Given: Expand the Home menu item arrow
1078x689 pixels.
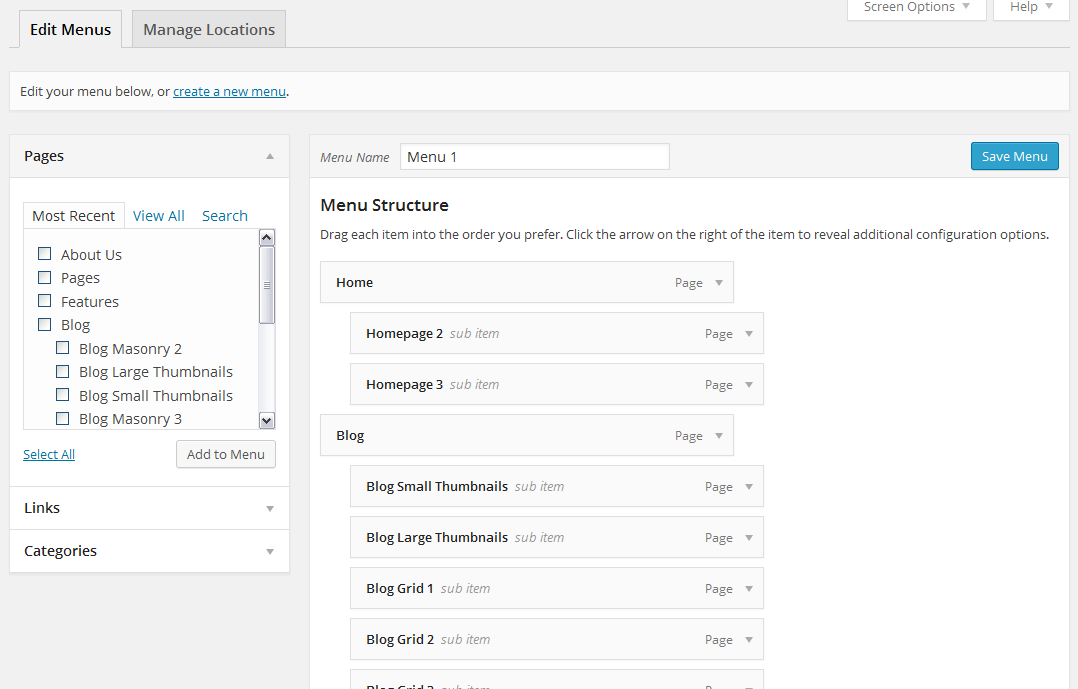Looking at the screenshot, I should pos(718,283).
